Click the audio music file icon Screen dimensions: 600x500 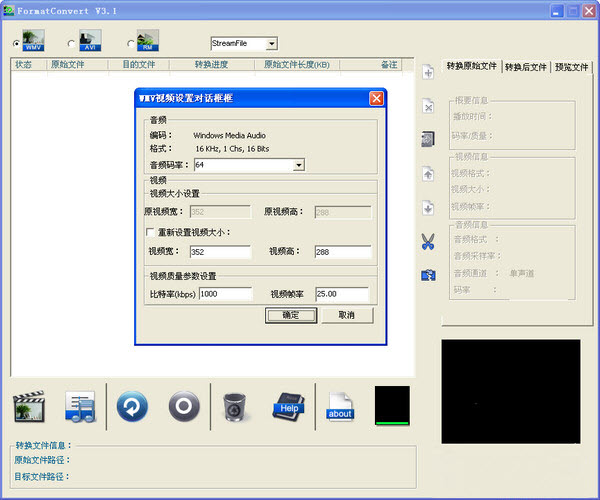pyautogui.click(x=80, y=406)
